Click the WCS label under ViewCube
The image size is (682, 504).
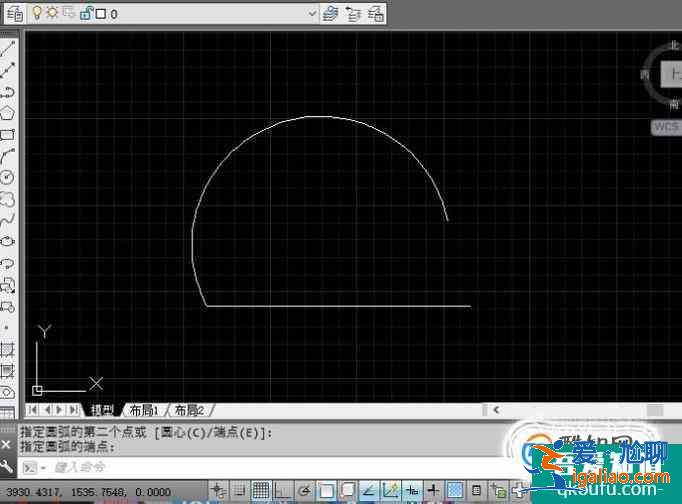[666, 127]
